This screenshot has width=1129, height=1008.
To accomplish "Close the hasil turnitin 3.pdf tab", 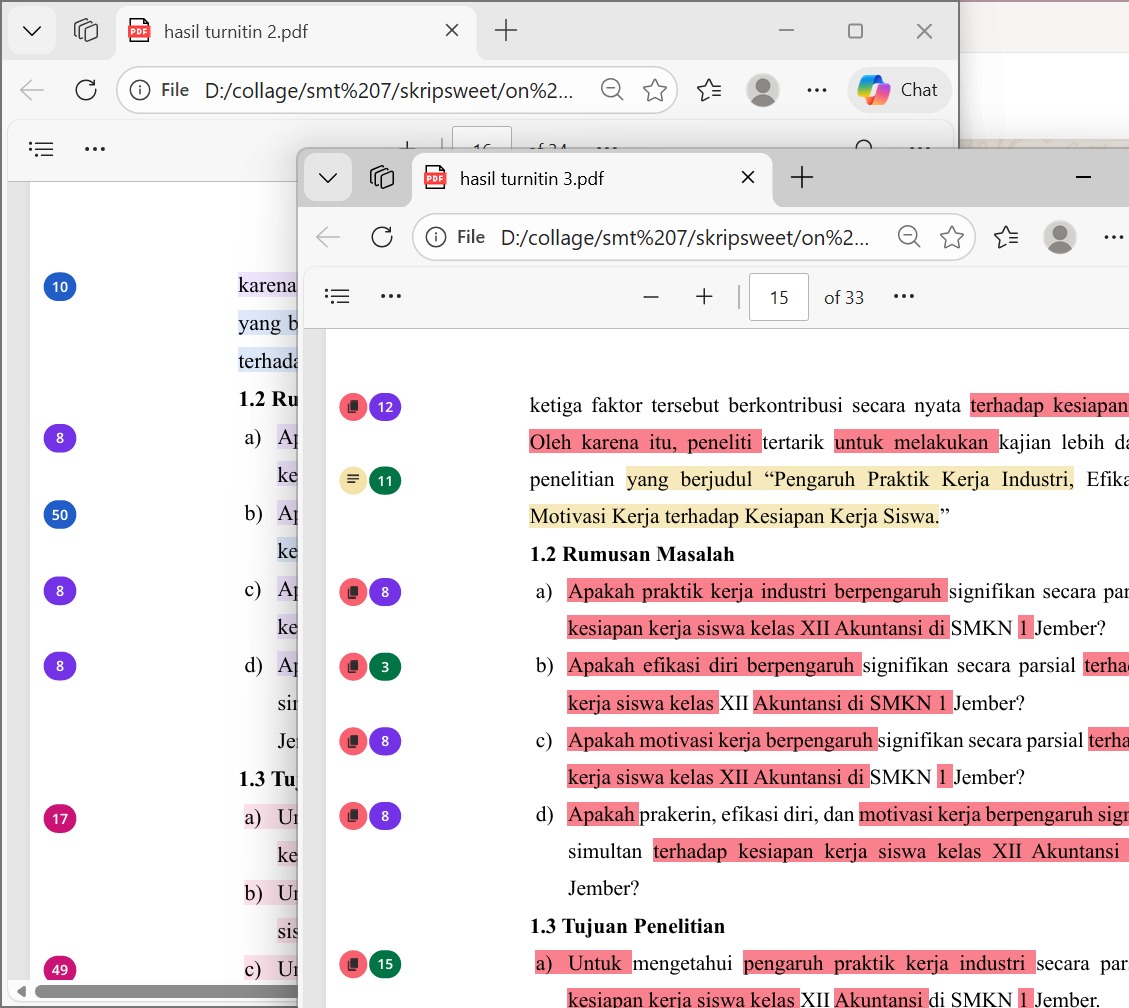I will tap(748, 177).
